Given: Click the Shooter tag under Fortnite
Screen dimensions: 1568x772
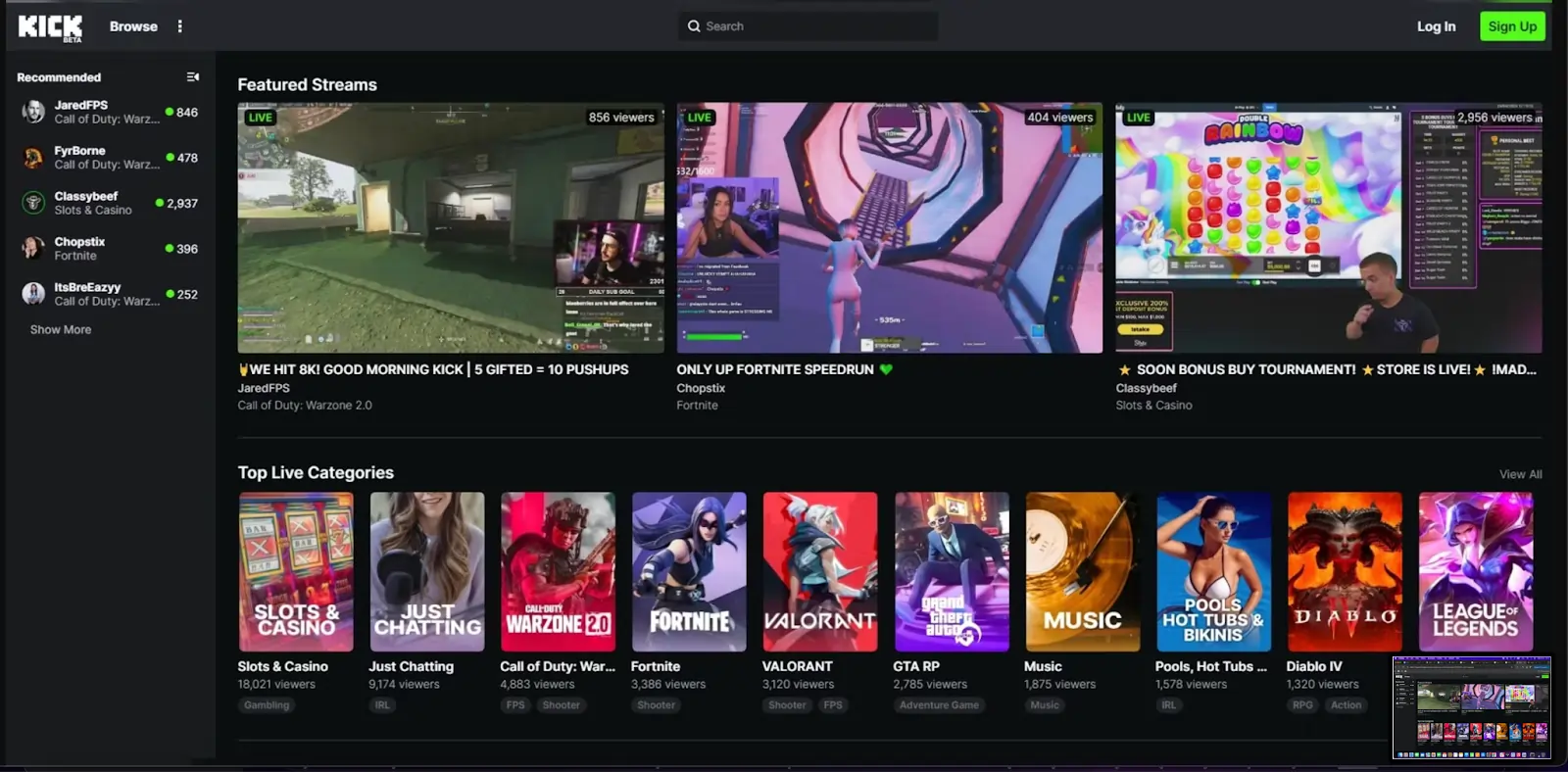Looking at the screenshot, I should coord(656,705).
